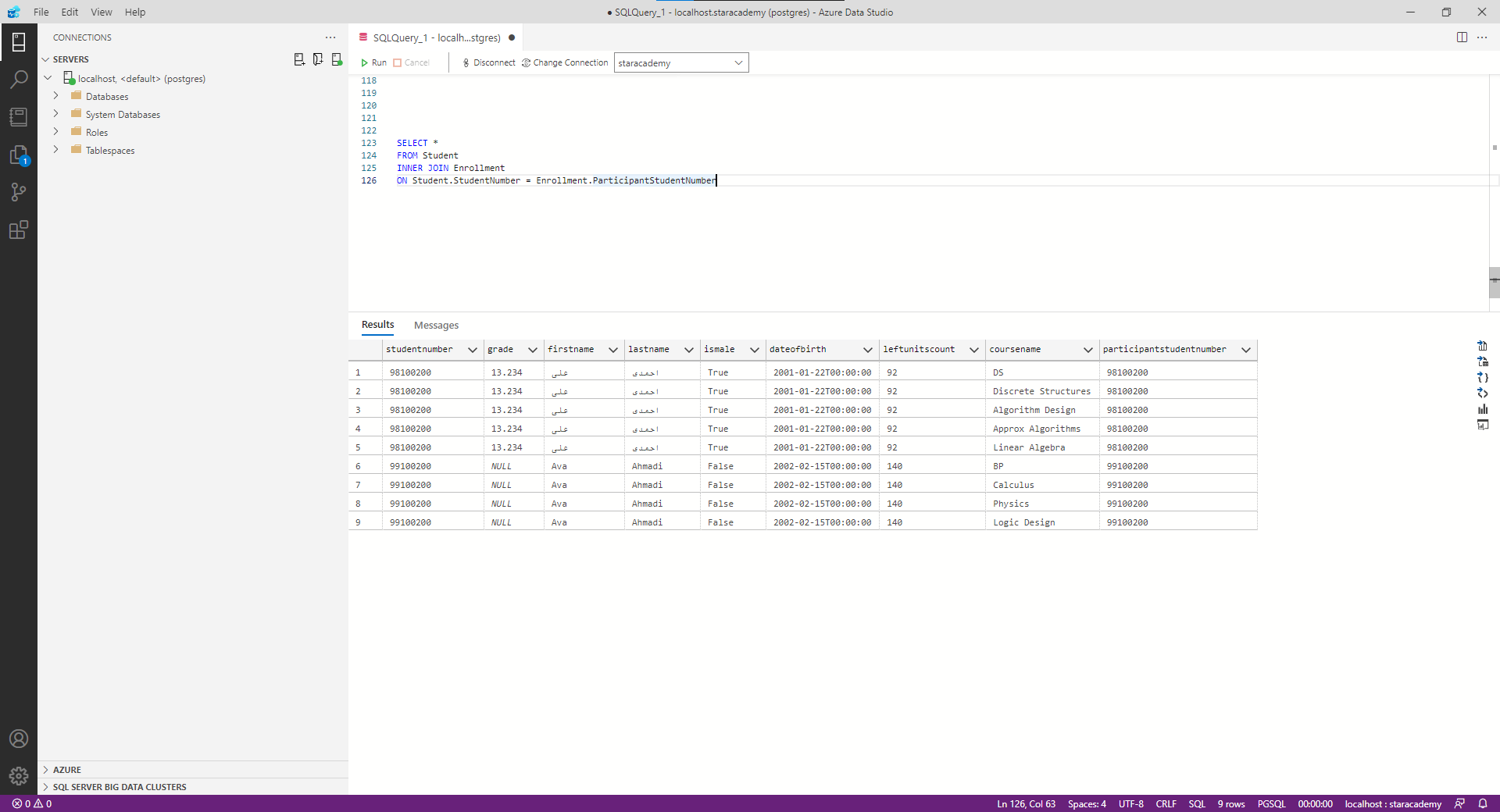1500x812 pixels.
Task: Open errors and warnings indicator in status bar
Action: [x=32, y=803]
